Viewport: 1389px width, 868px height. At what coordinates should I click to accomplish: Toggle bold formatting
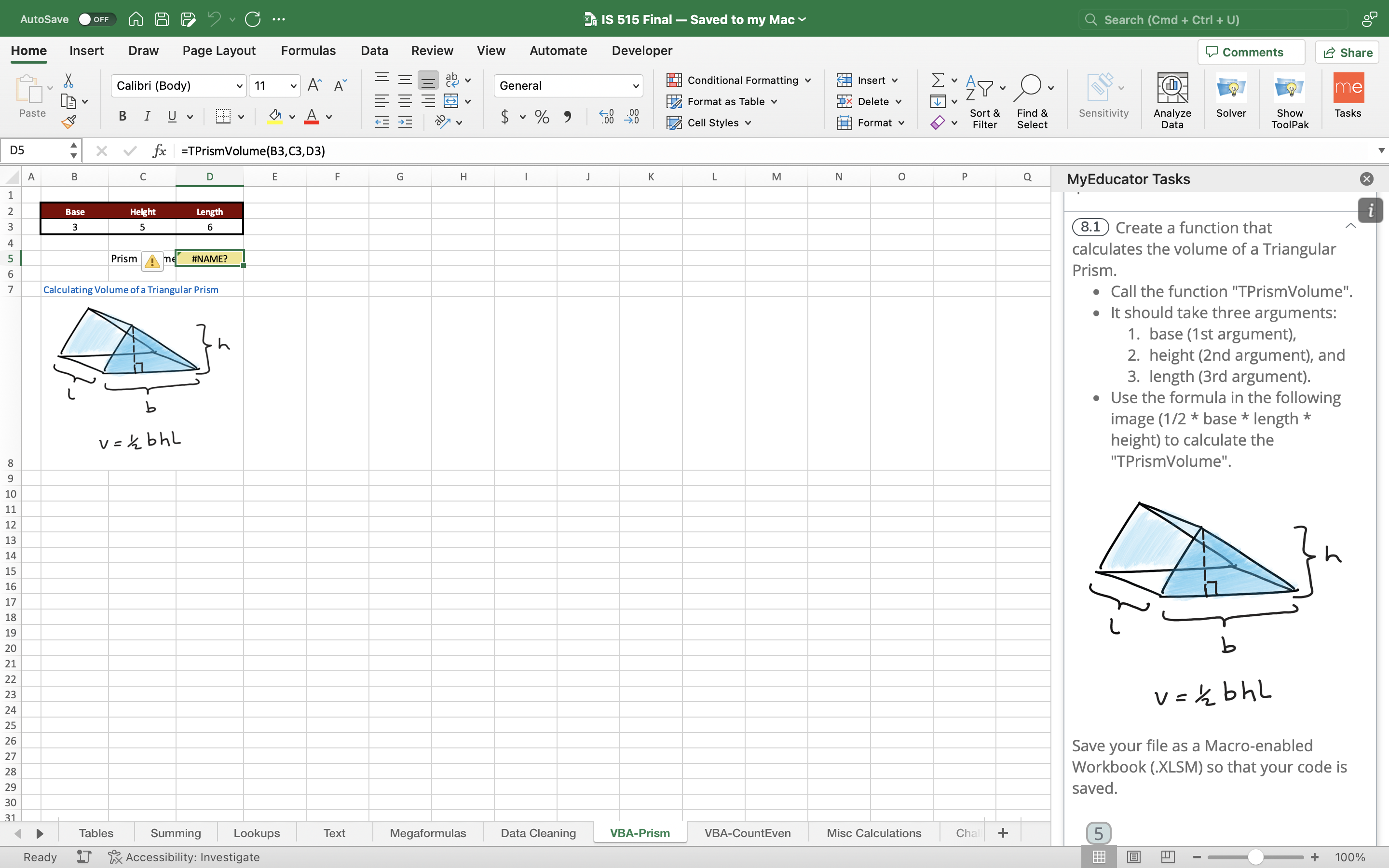[x=122, y=117]
